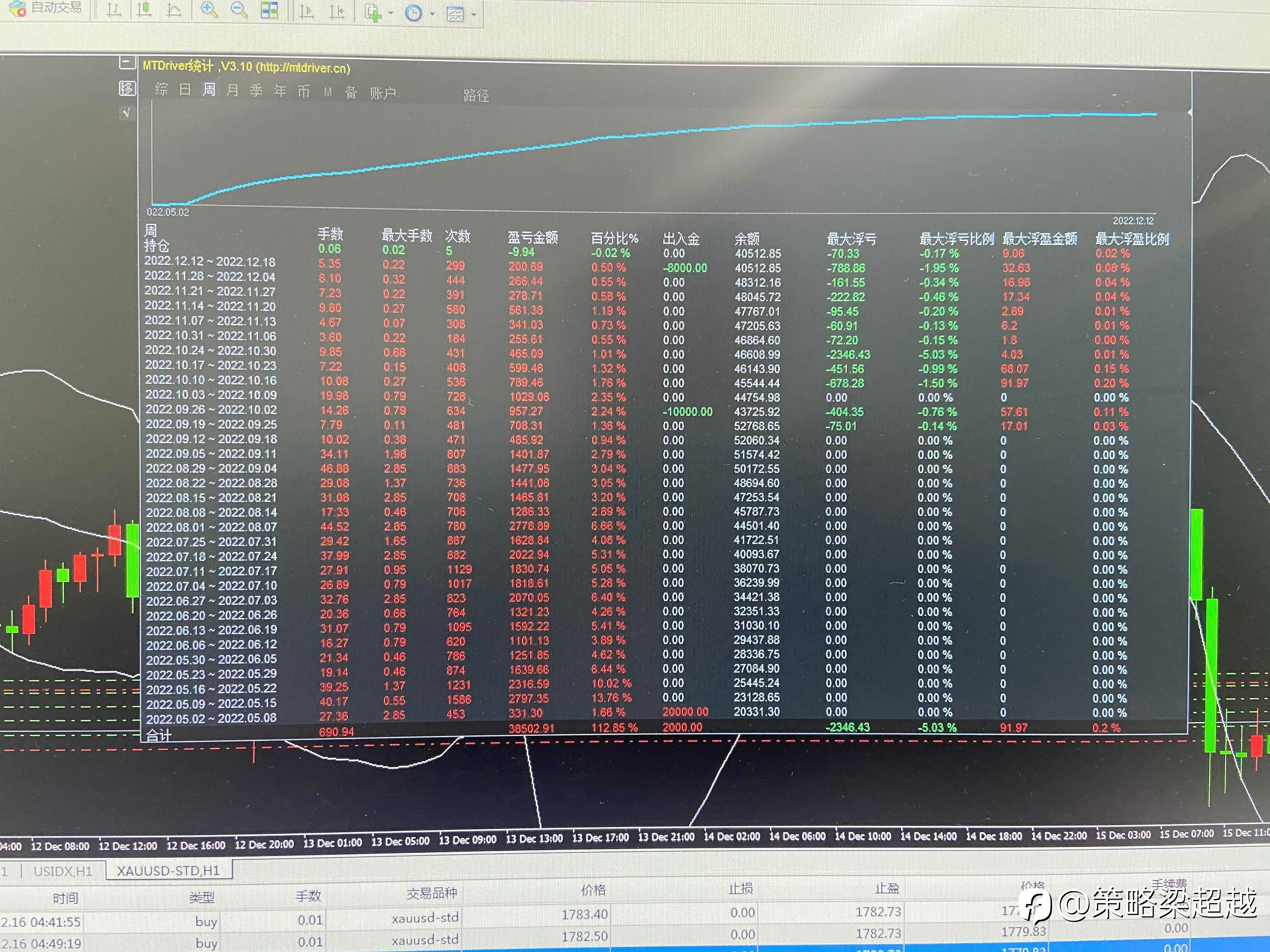The height and width of the screenshot is (952, 1270).
Task: Open the 账户 account tab
Action: point(383,93)
